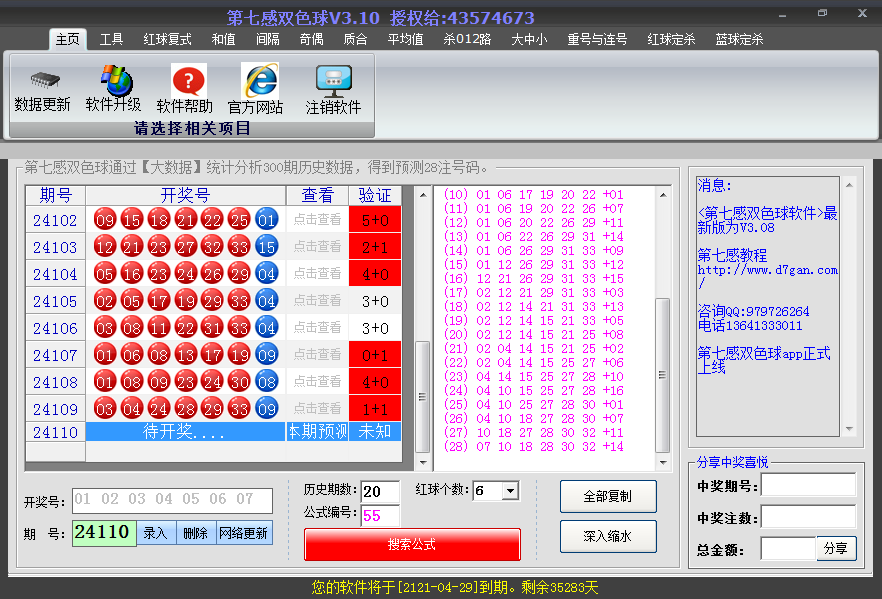Click the 分享 button
The height and width of the screenshot is (599, 882).
tap(836, 548)
